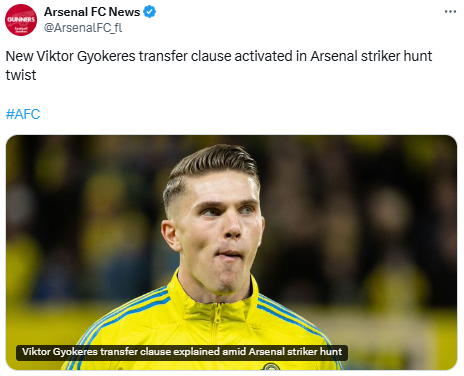Click the Arsenal FC News display name
The image size is (464, 376).
click(x=92, y=12)
